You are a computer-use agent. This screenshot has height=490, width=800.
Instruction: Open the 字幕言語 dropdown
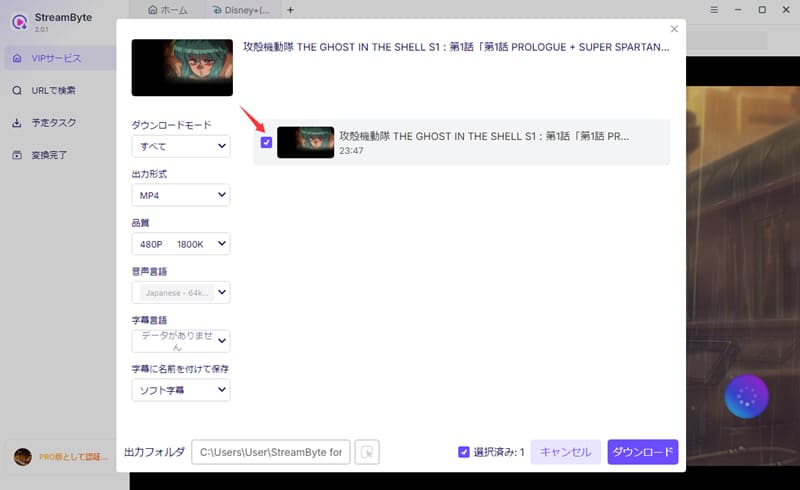tap(181, 341)
